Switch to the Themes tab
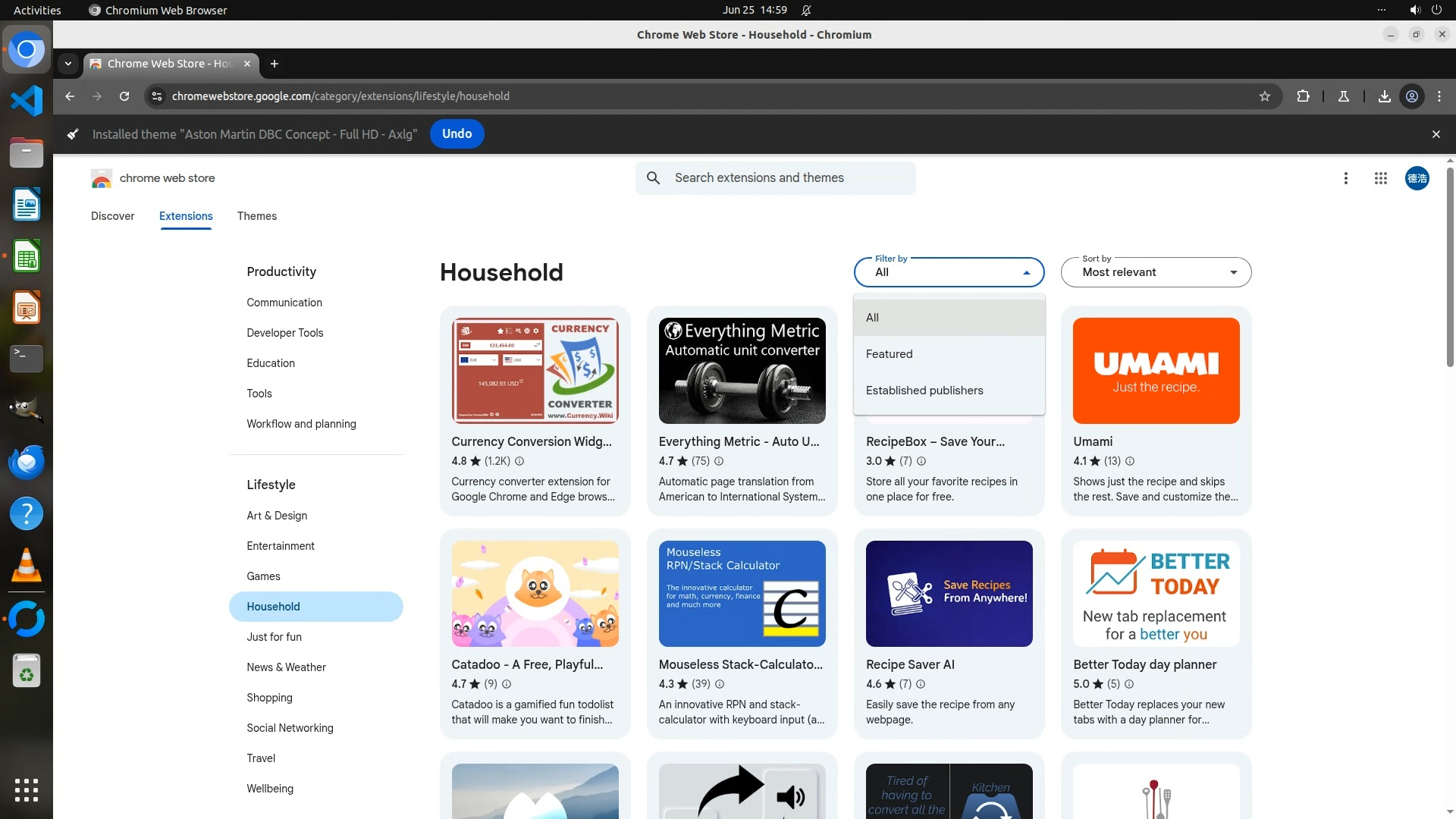 [x=256, y=216]
